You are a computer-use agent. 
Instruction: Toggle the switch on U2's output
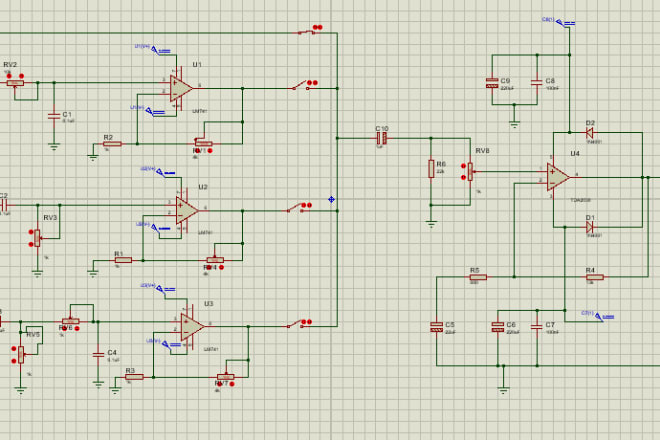coord(296,208)
